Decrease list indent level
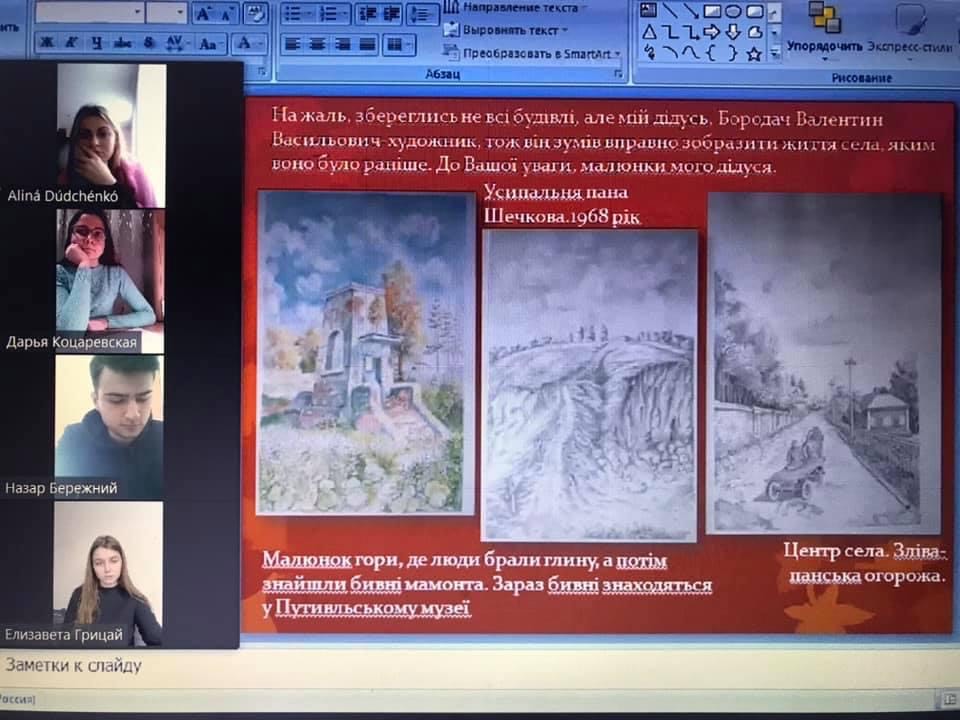The width and height of the screenshot is (960, 720). coord(367,14)
